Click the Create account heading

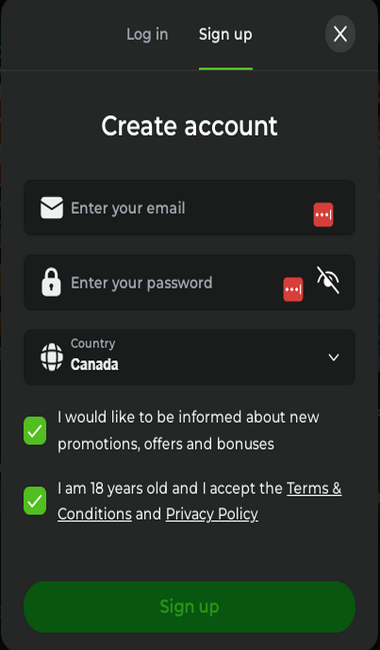(189, 126)
